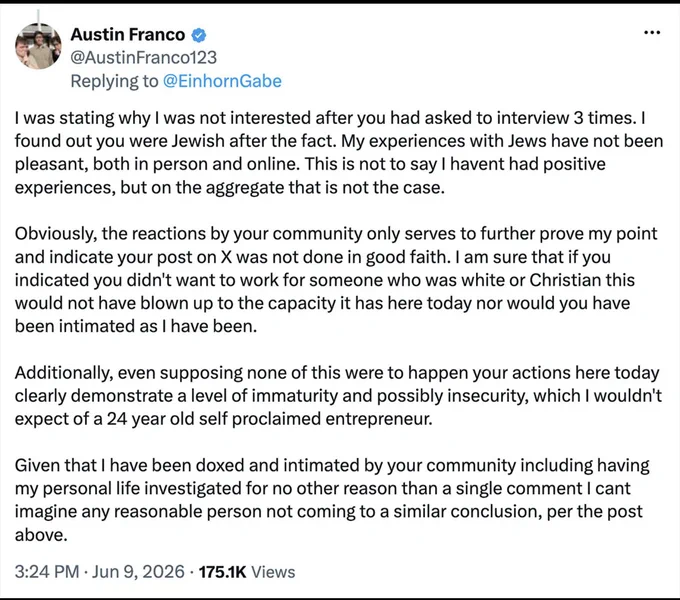Click the 3:24 PM timestamp
The image size is (680, 600).
[x=47, y=571]
